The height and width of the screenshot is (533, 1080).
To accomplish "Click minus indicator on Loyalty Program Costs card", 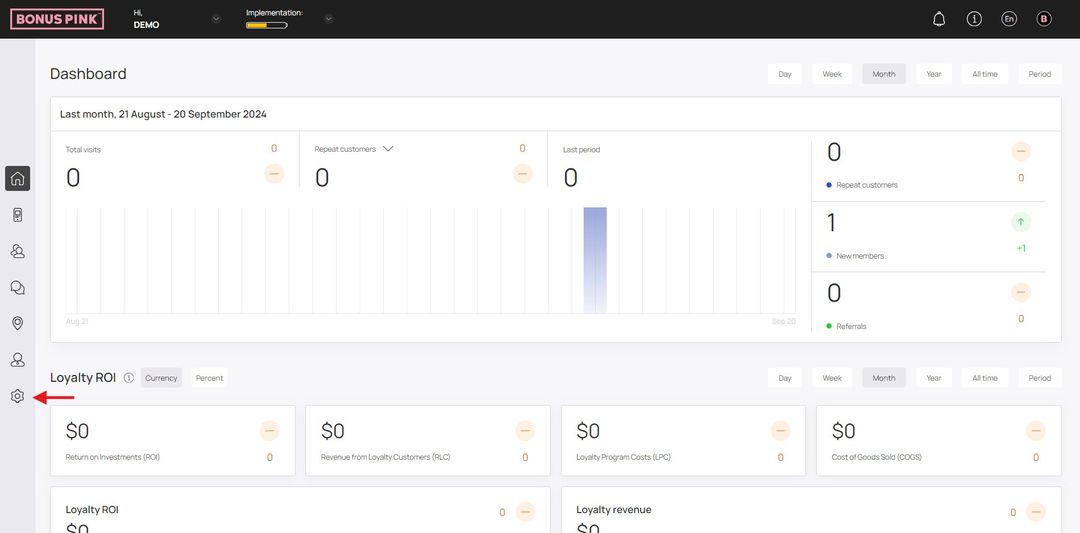I will (780, 431).
